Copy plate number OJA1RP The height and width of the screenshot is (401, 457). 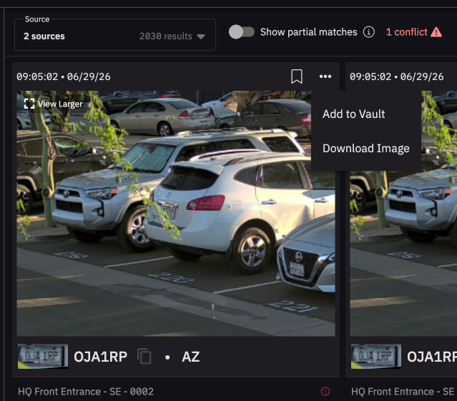click(x=144, y=356)
